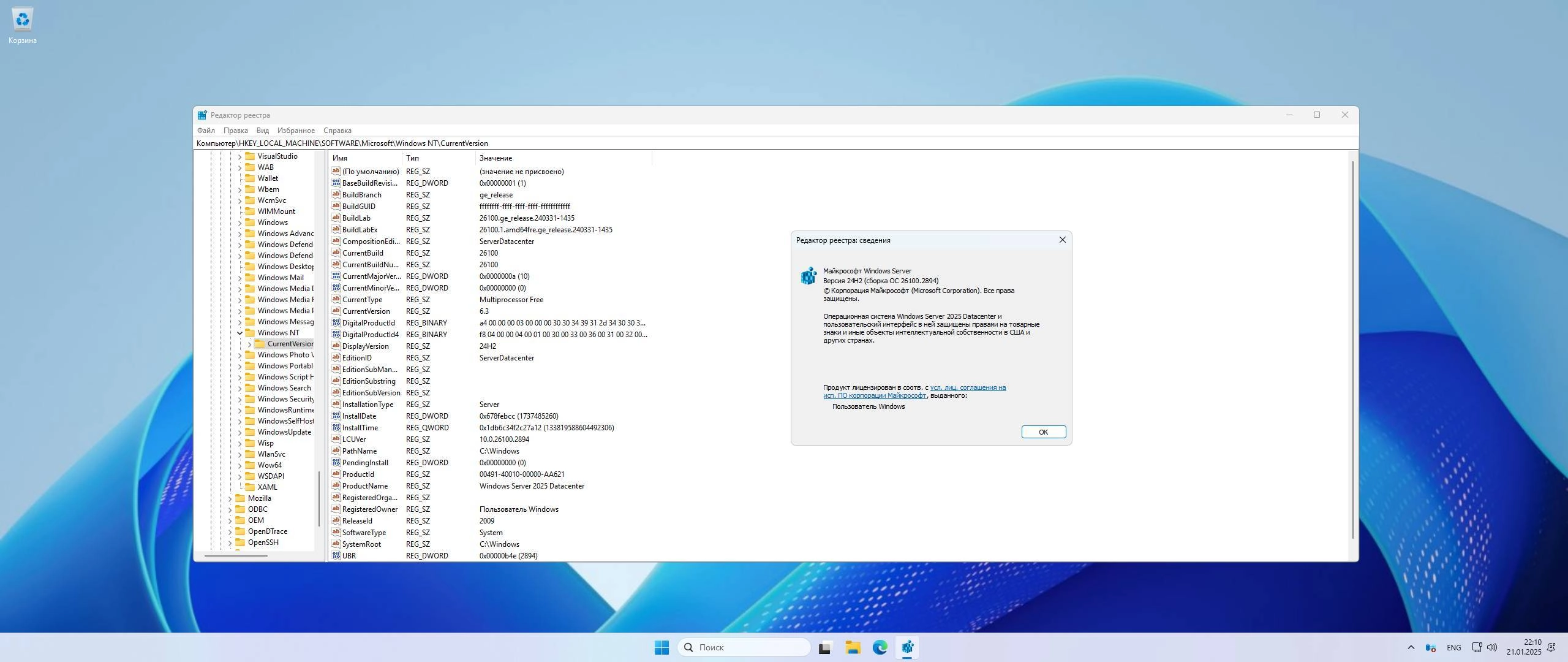Screen dimensions: 1568x662
Task: Sort by the Значение column header
Action: click(563, 158)
